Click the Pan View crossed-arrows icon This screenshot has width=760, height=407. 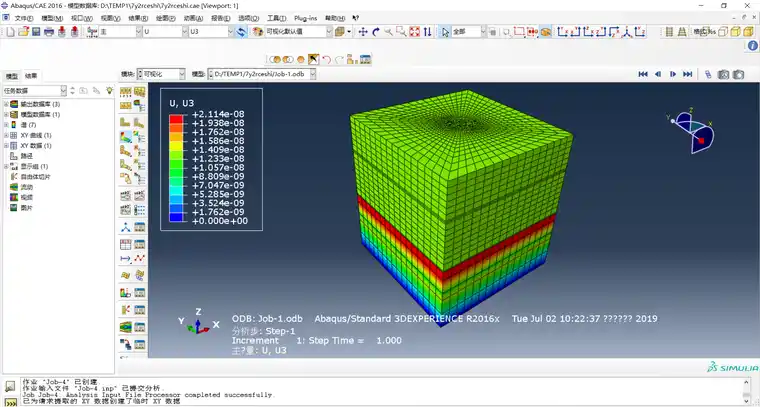(x=363, y=32)
